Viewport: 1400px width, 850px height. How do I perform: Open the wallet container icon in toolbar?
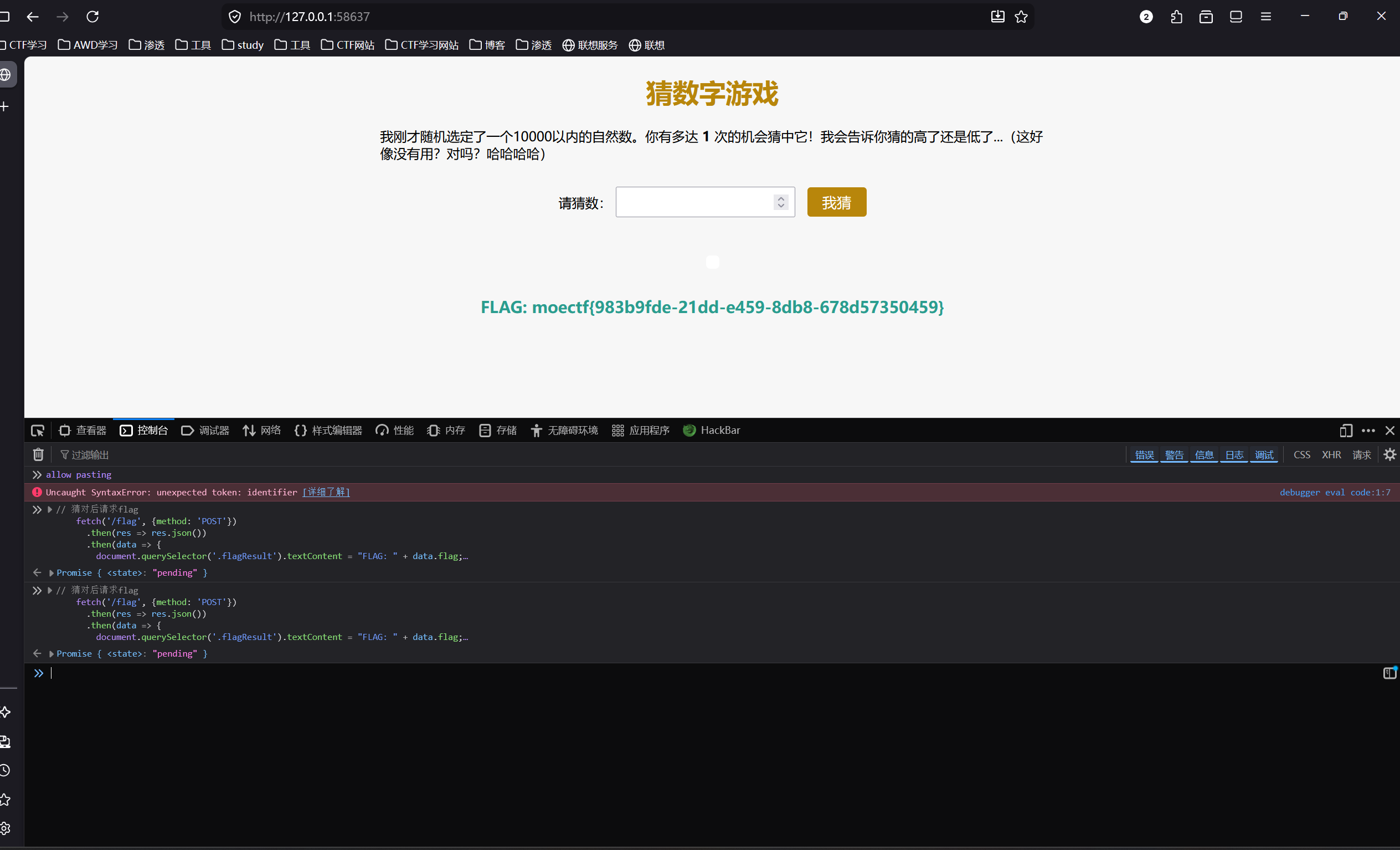point(1206,17)
